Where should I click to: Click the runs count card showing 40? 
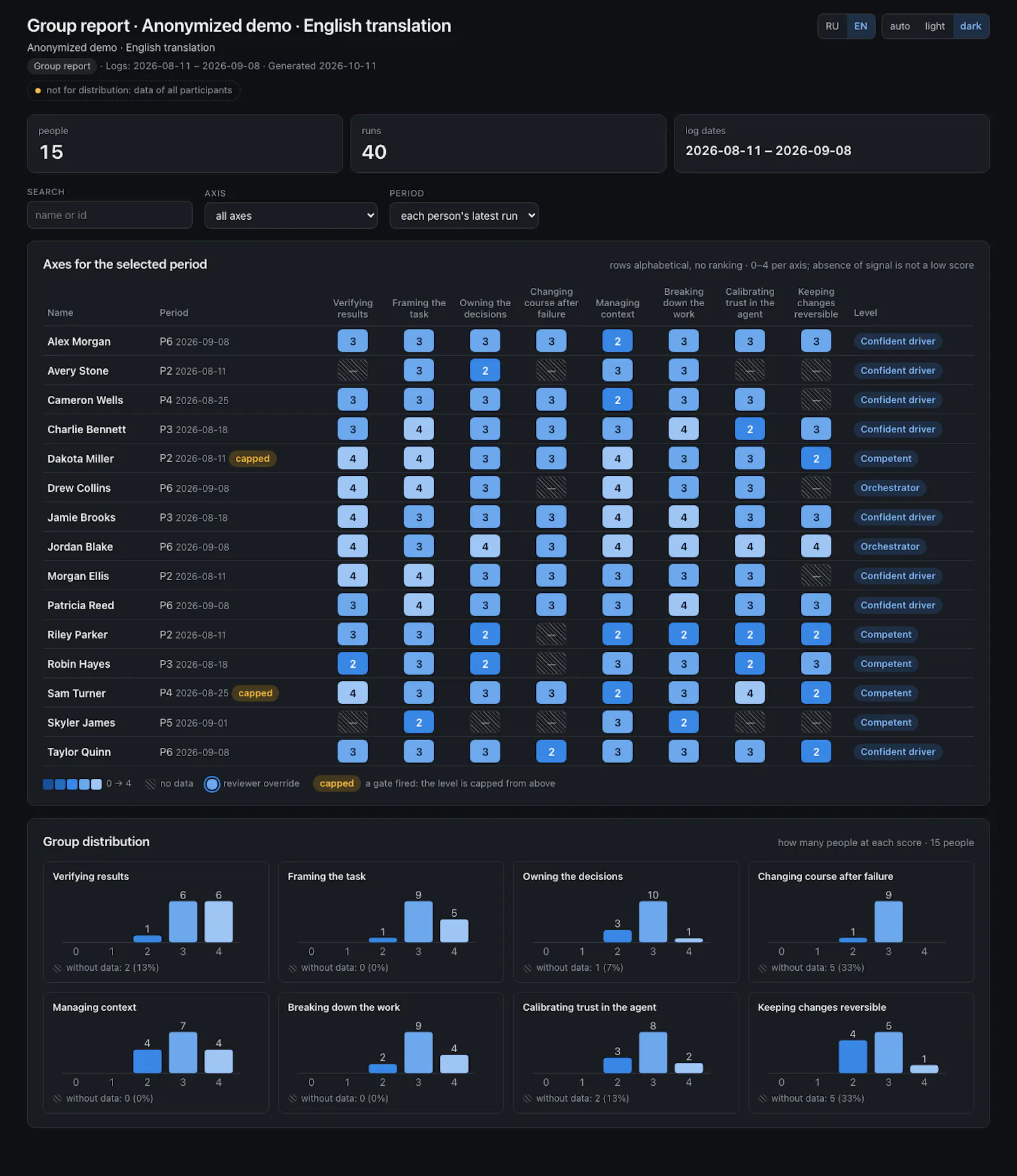(x=508, y=144)
